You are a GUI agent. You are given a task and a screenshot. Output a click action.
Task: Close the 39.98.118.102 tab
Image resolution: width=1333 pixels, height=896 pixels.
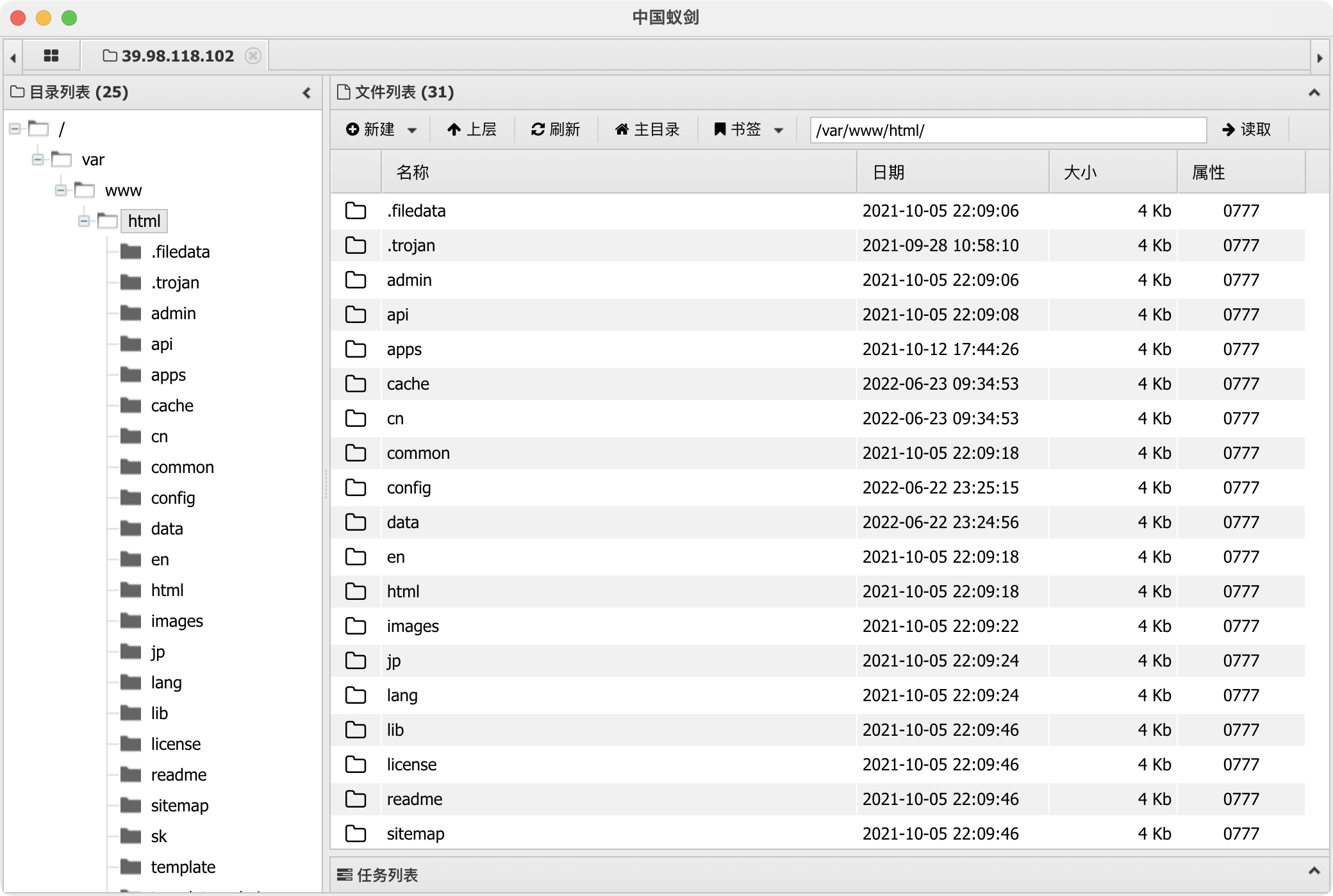click(253, 56)
